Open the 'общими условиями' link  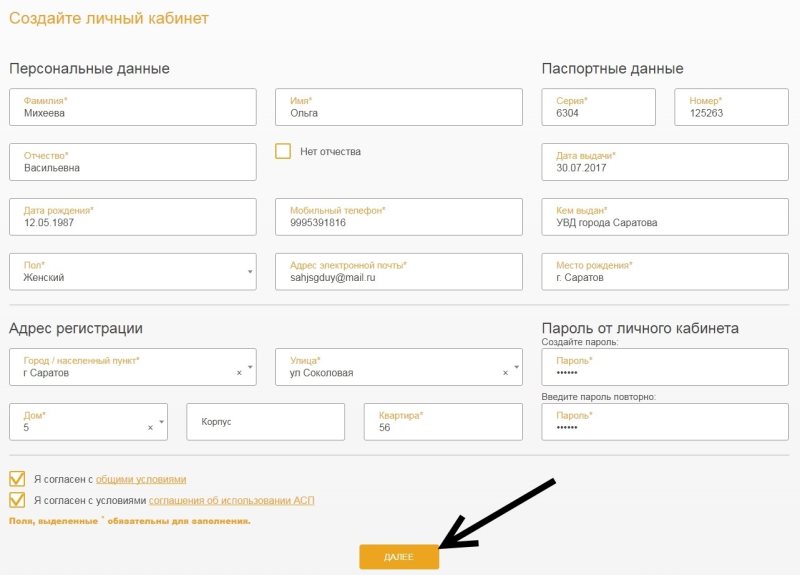click(x=140, y=479)
